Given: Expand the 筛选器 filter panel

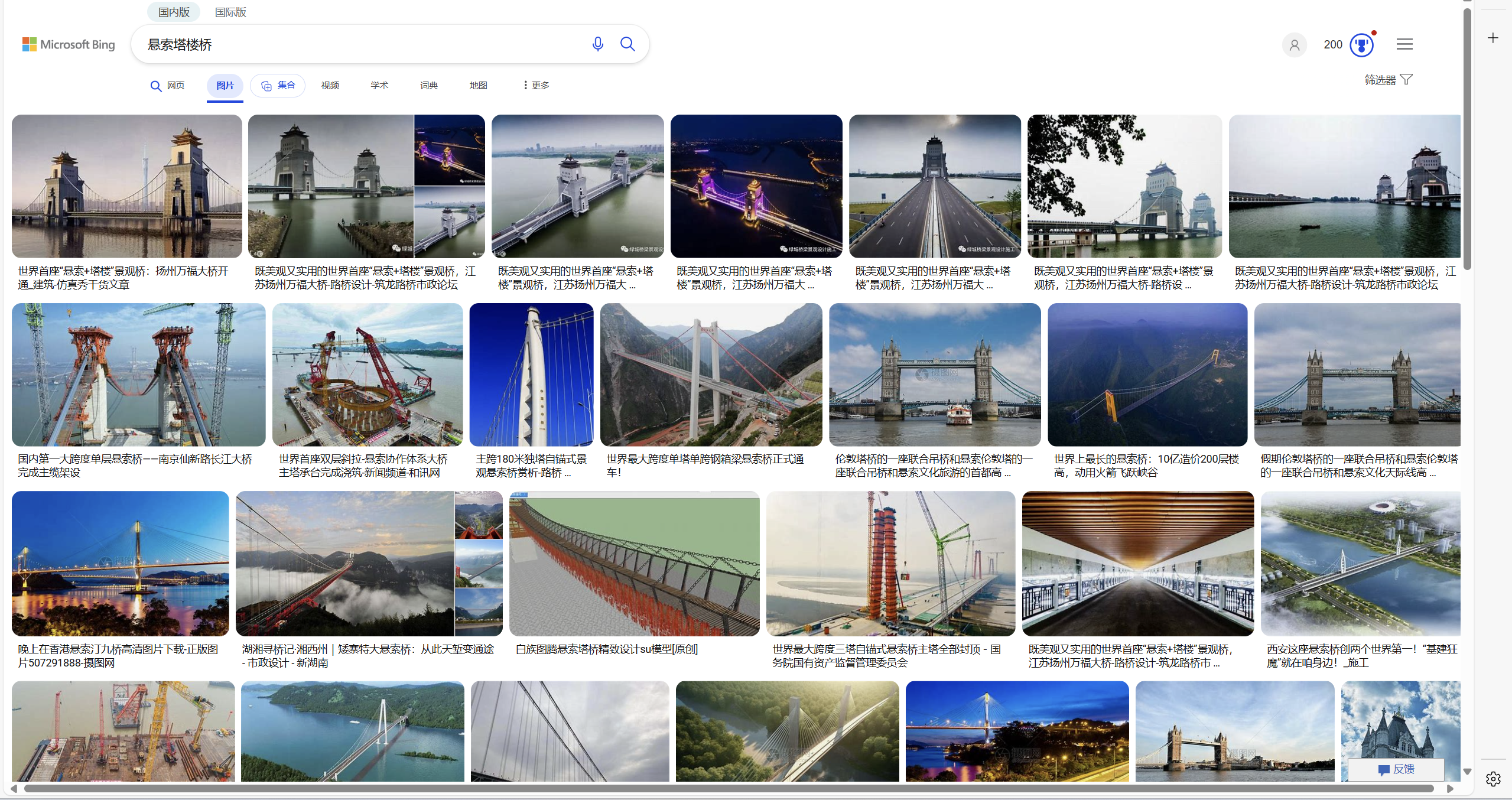Looking at the screenshot, I should click(1388, 80).
